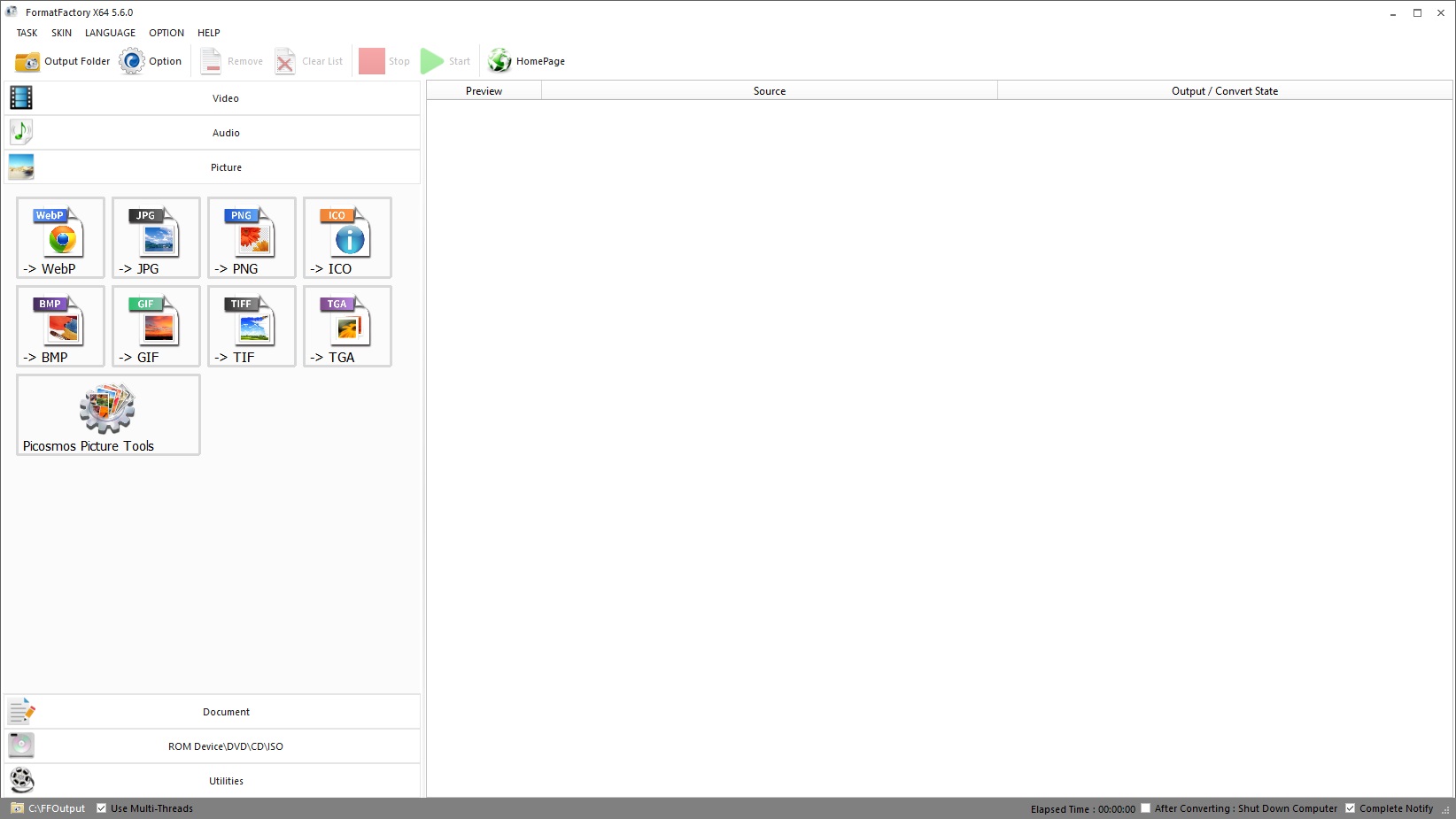The height and width of the screenshot is (819, 1456).
Task: Expand the Document category section
Action: [212, 711]
